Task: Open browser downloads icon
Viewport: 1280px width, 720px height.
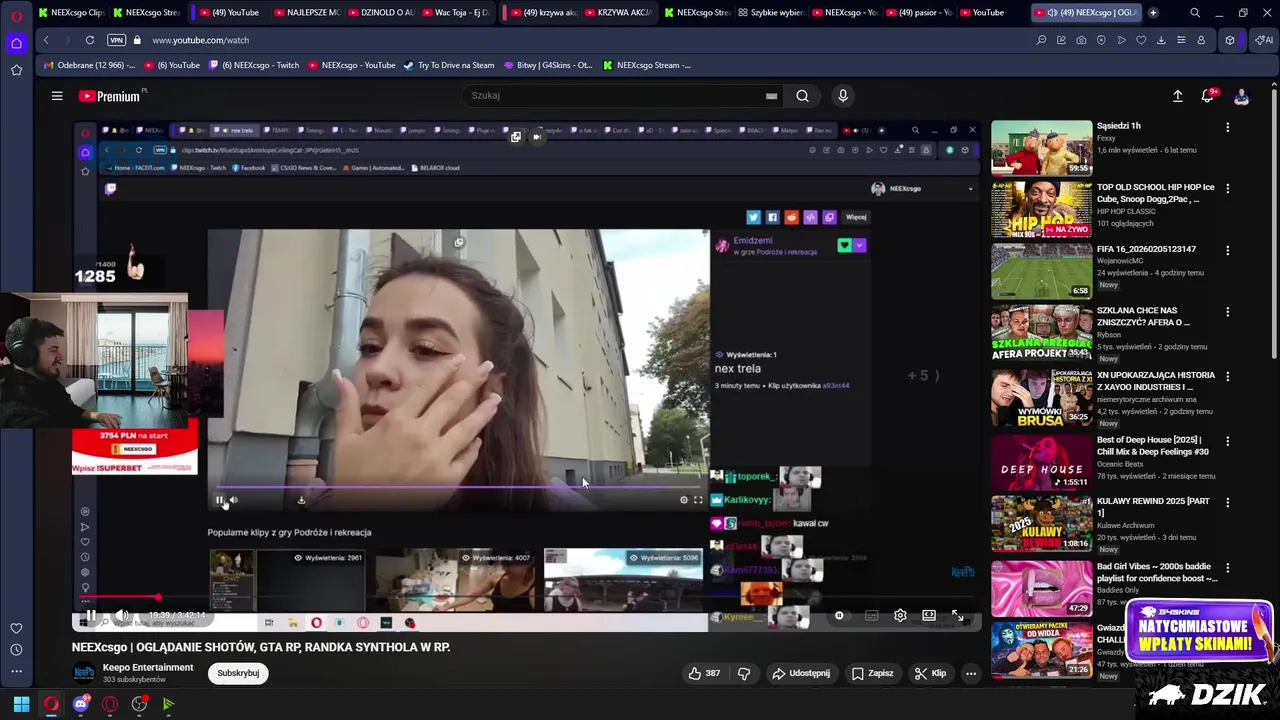Action: pyautogui.click(x=1161, y=40)
